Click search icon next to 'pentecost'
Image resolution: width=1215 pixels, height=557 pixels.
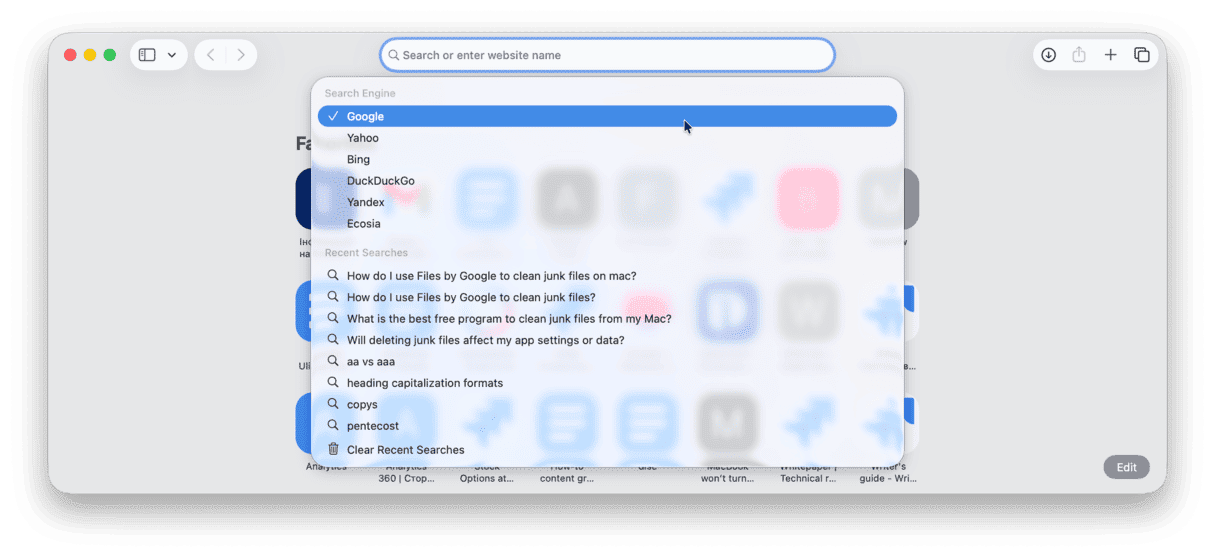point(333,425)
